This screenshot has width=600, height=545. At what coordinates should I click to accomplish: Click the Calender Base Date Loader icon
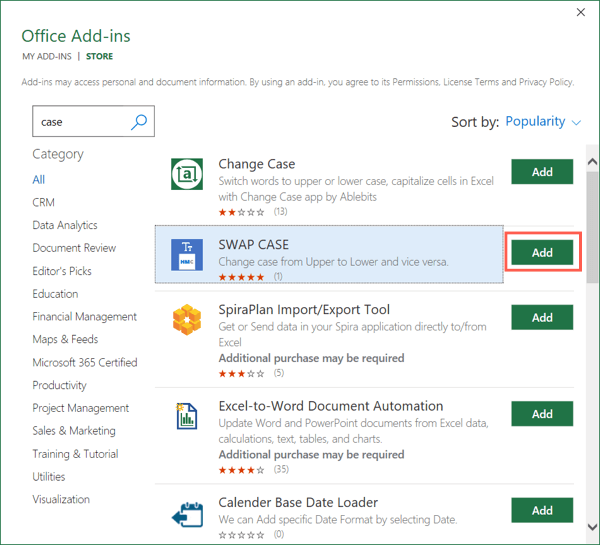pos(188,510)
